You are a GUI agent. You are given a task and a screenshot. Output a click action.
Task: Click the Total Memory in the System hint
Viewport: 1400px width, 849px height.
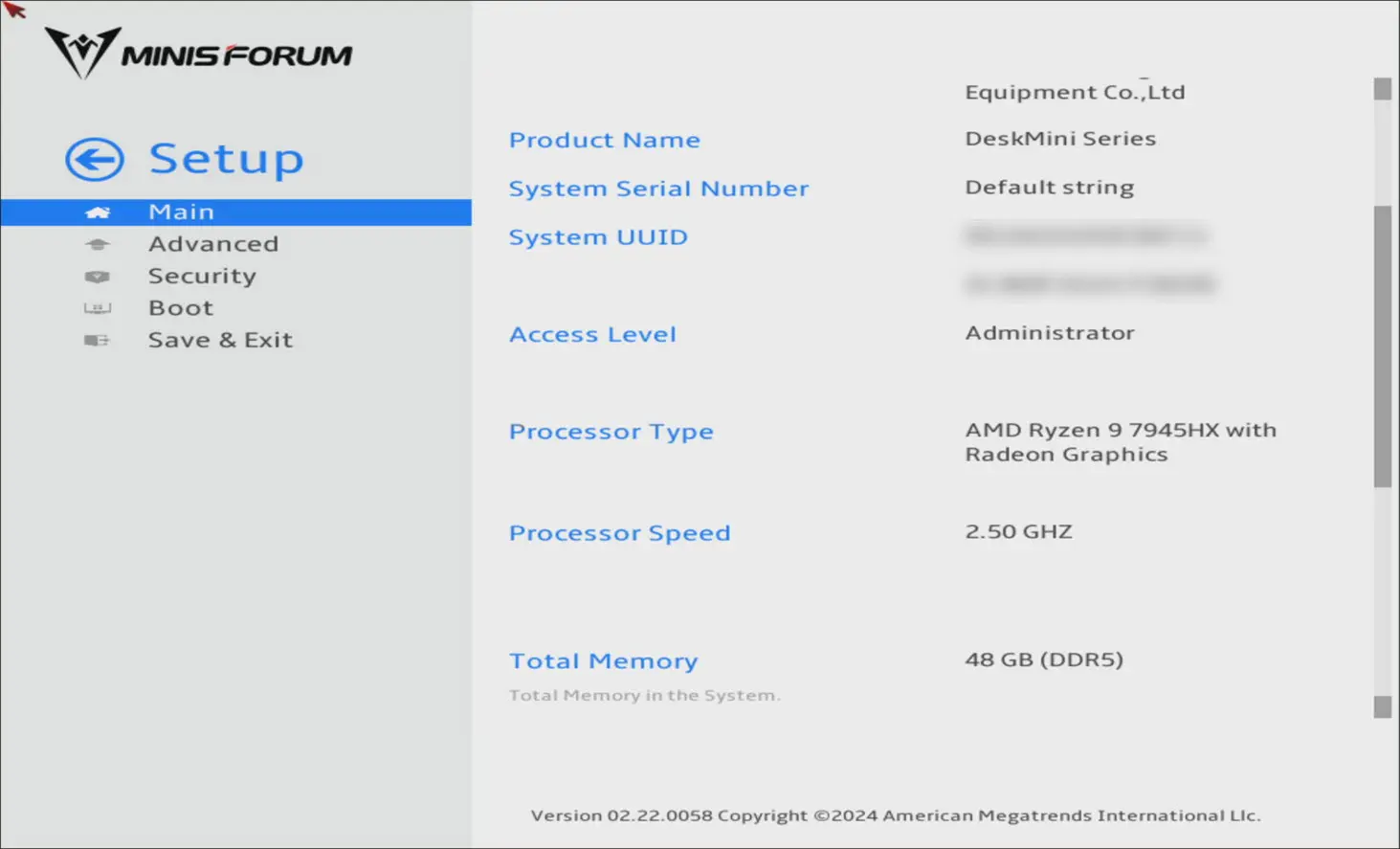pyautogui.click(x=645, y=696)
